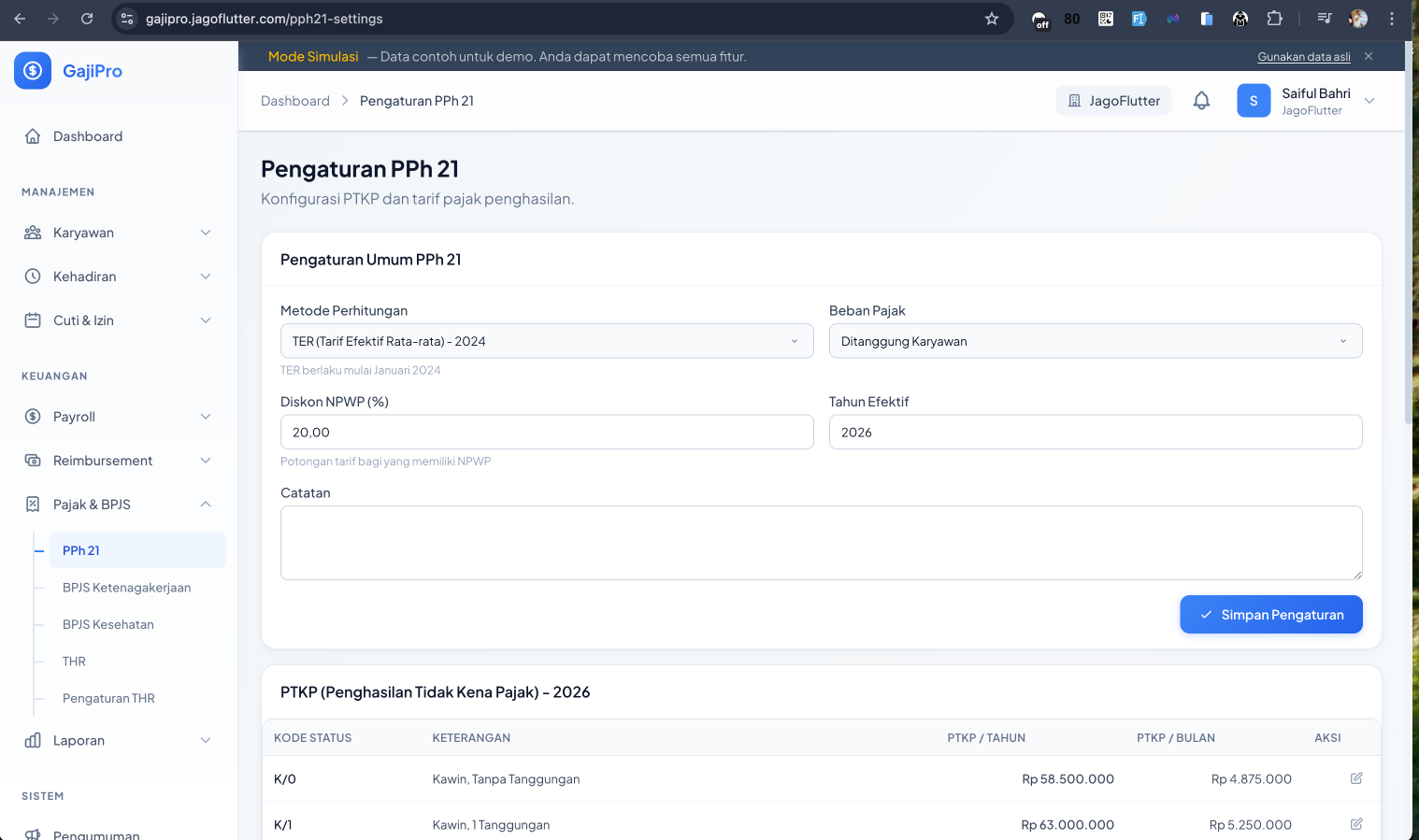Viewport: 1419px width, 840px height.
Task: Open the user account dropdown chevron
Action: (x=1369, y=101)
